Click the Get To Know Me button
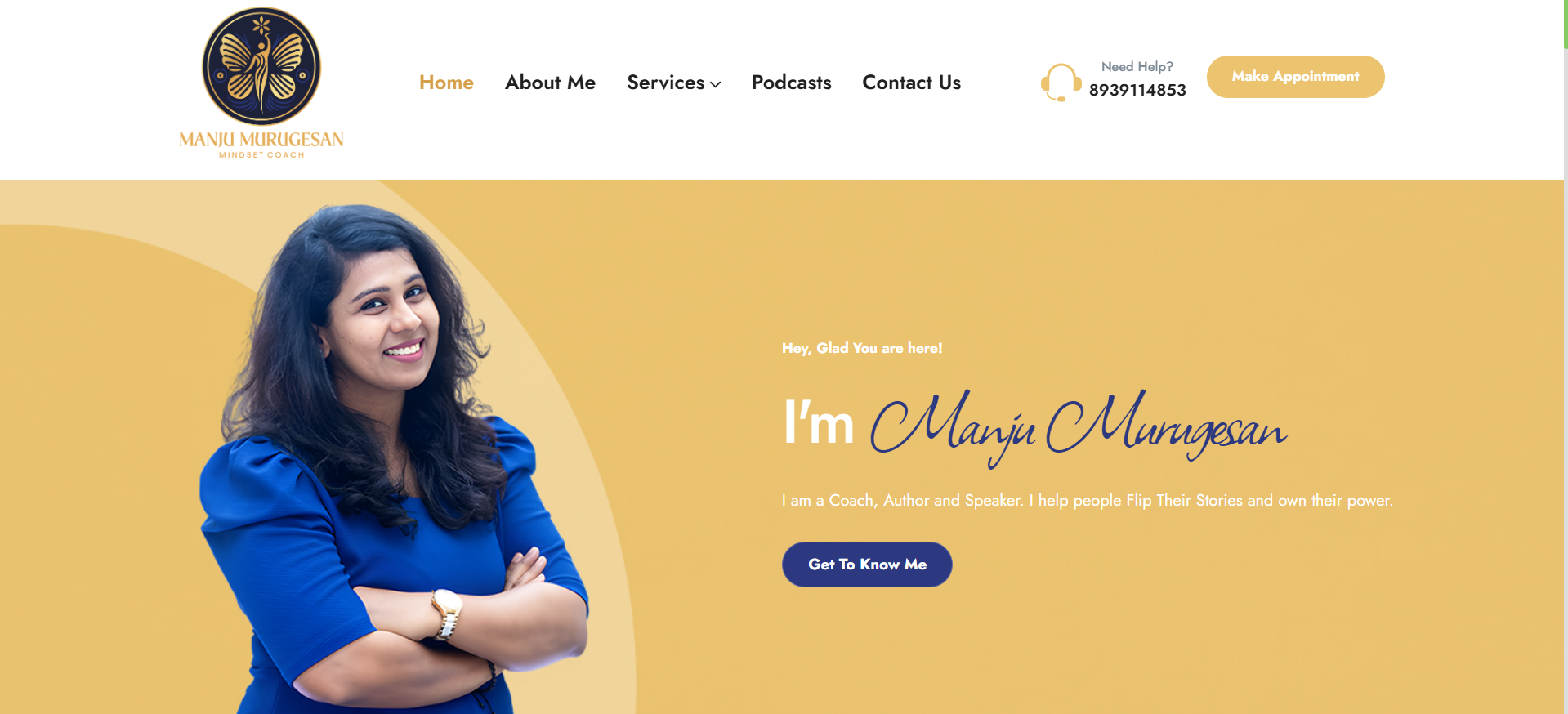The image size is (1568, 714). point(867,565)
